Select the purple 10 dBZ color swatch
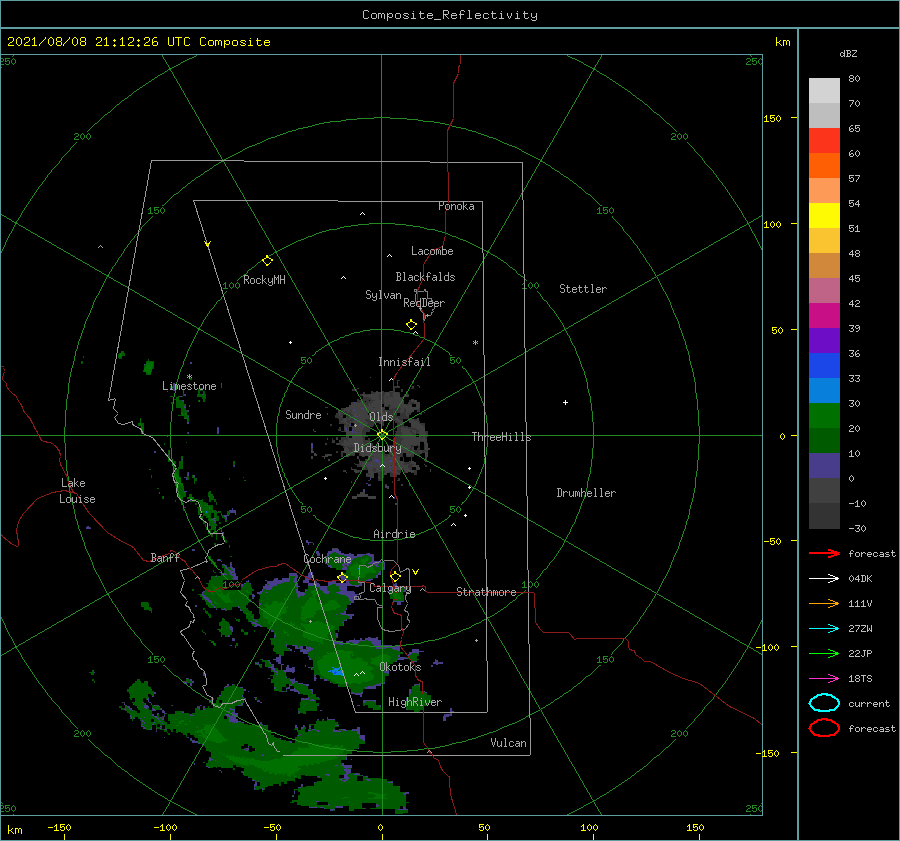900x841 pixels. pos(824,466)
